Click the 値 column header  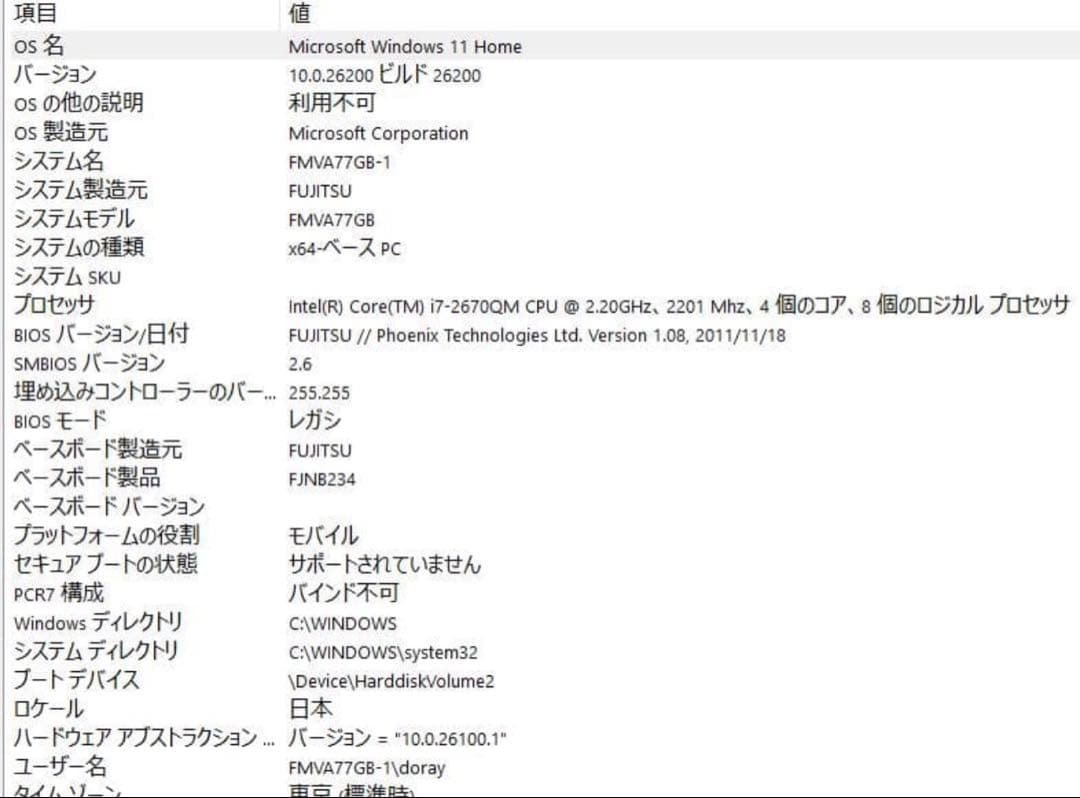(297, 15)
